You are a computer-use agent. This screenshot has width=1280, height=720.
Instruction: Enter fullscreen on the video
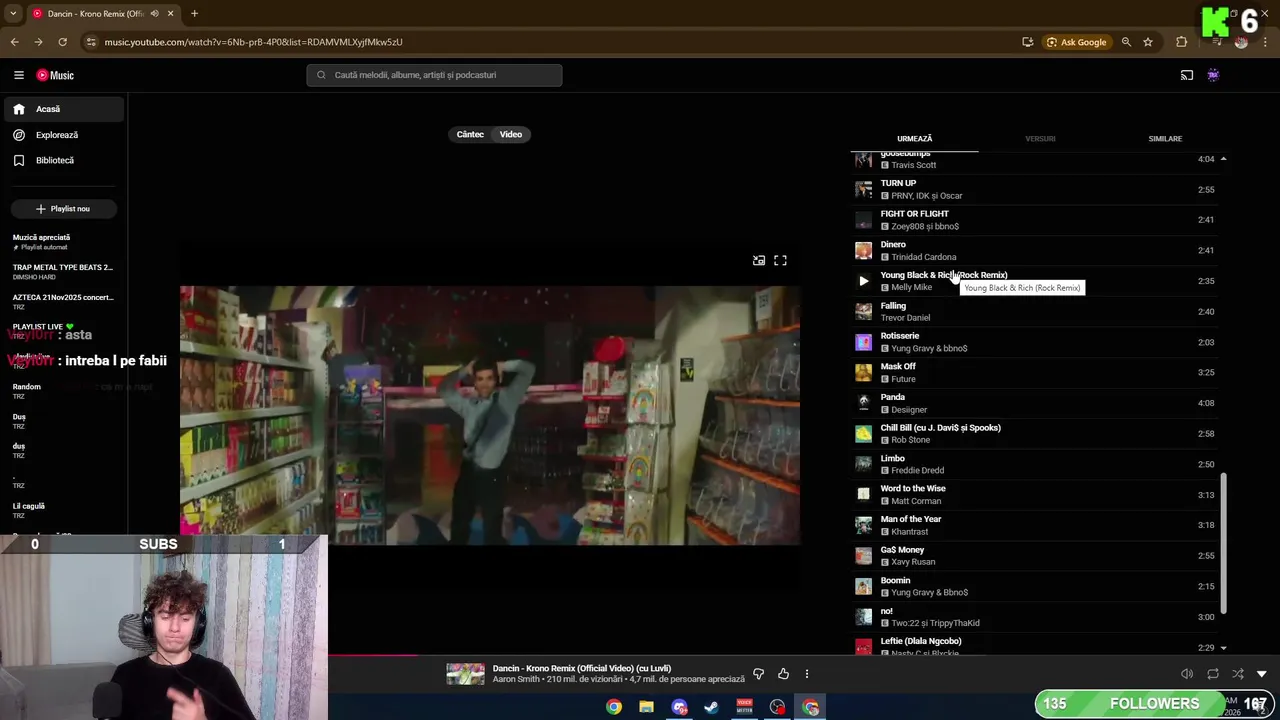click(780, 260)
